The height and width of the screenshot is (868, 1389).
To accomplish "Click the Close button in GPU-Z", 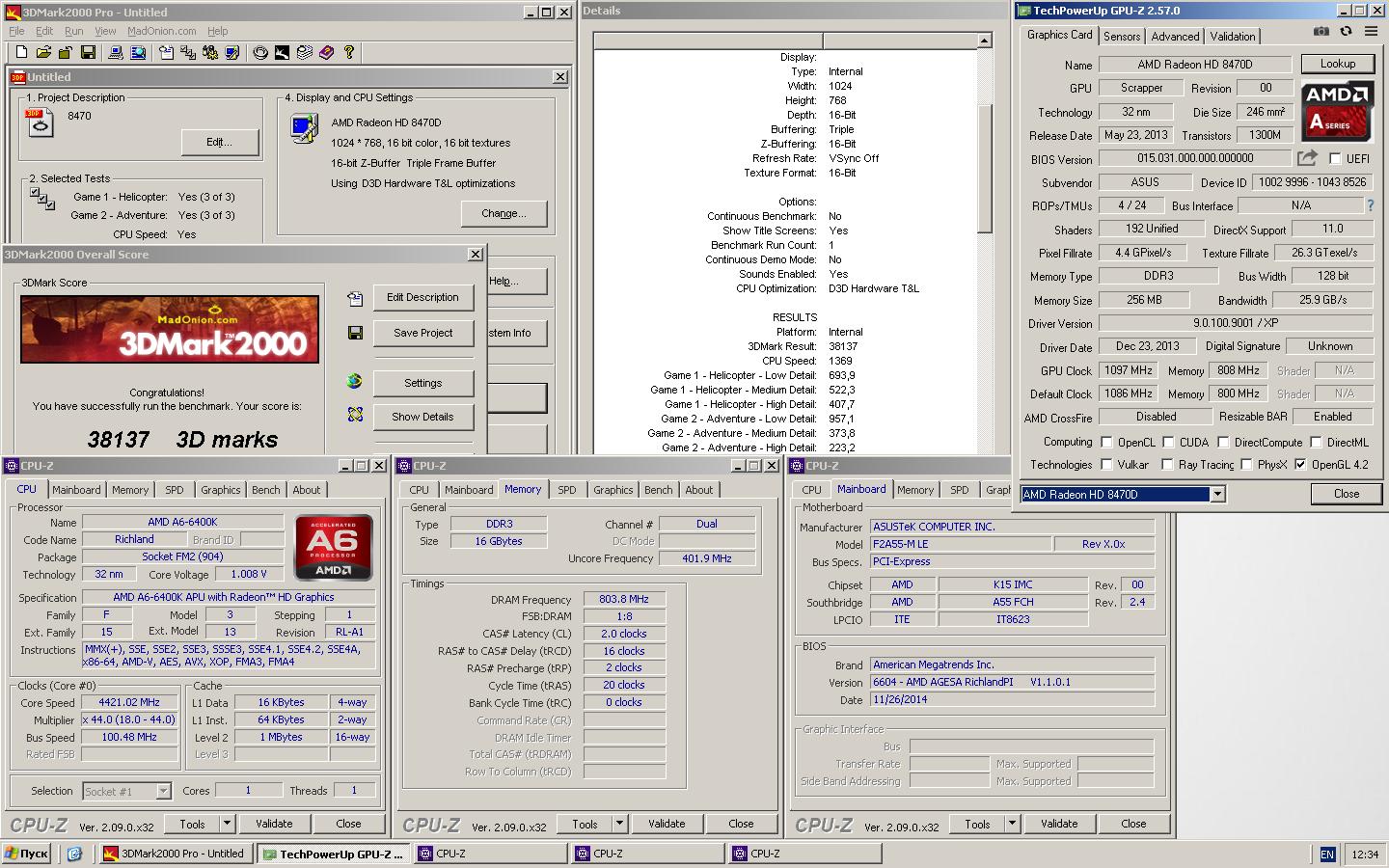I will [x=1347, y=494].
